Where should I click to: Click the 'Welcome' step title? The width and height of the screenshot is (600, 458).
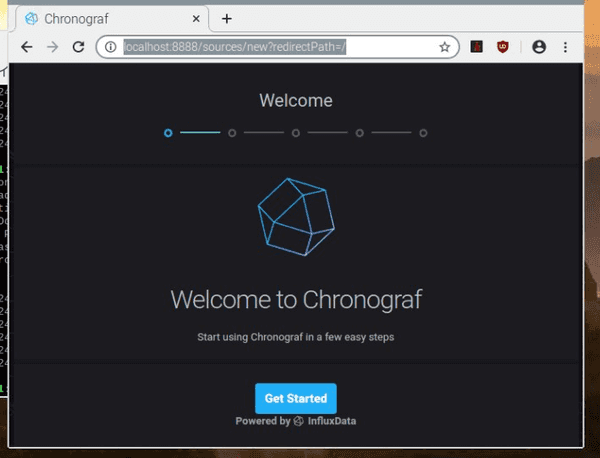point(296,101)
